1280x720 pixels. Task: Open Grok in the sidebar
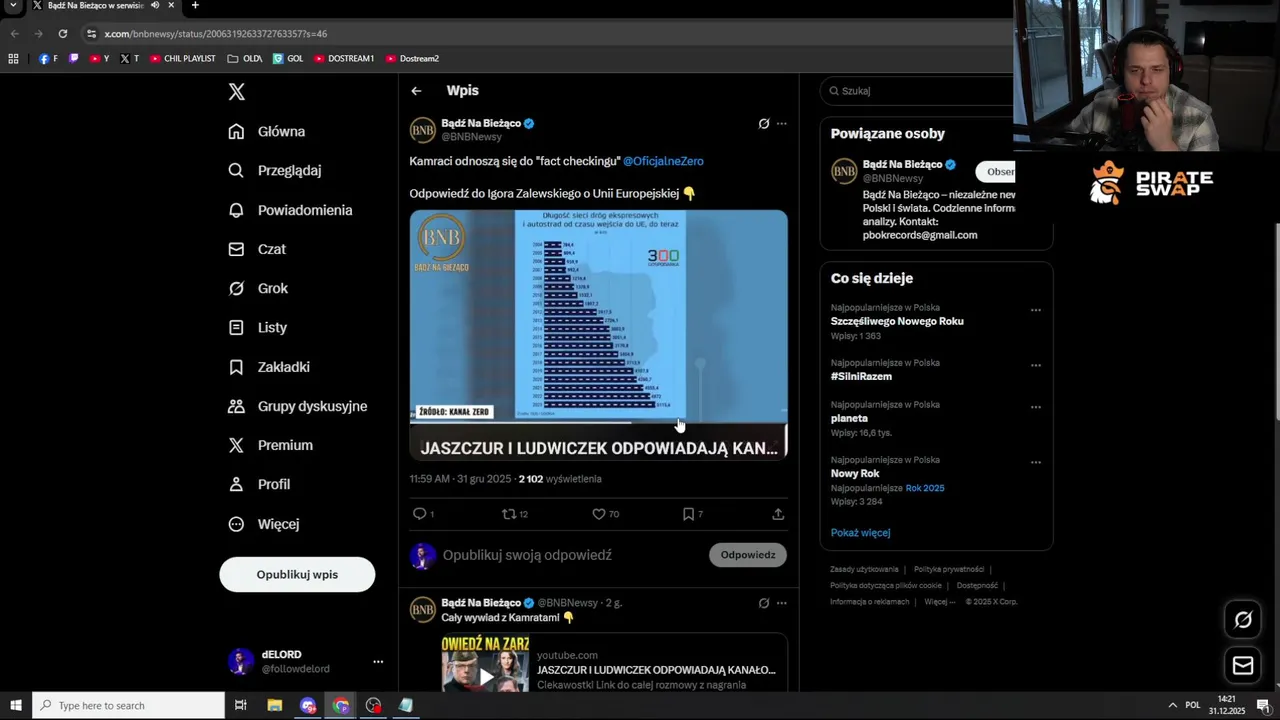[x=258, y=288]
